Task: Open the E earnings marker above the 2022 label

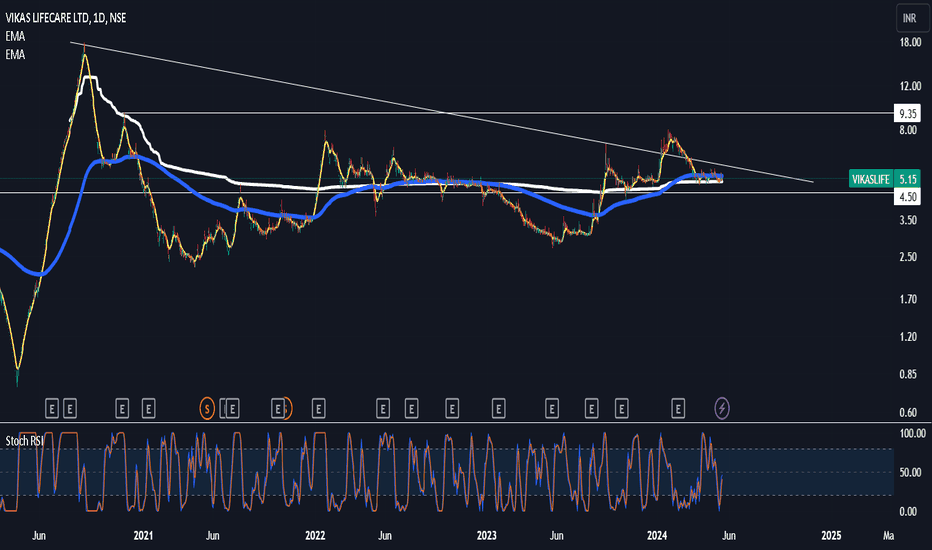Action: [x=318, y=408]
